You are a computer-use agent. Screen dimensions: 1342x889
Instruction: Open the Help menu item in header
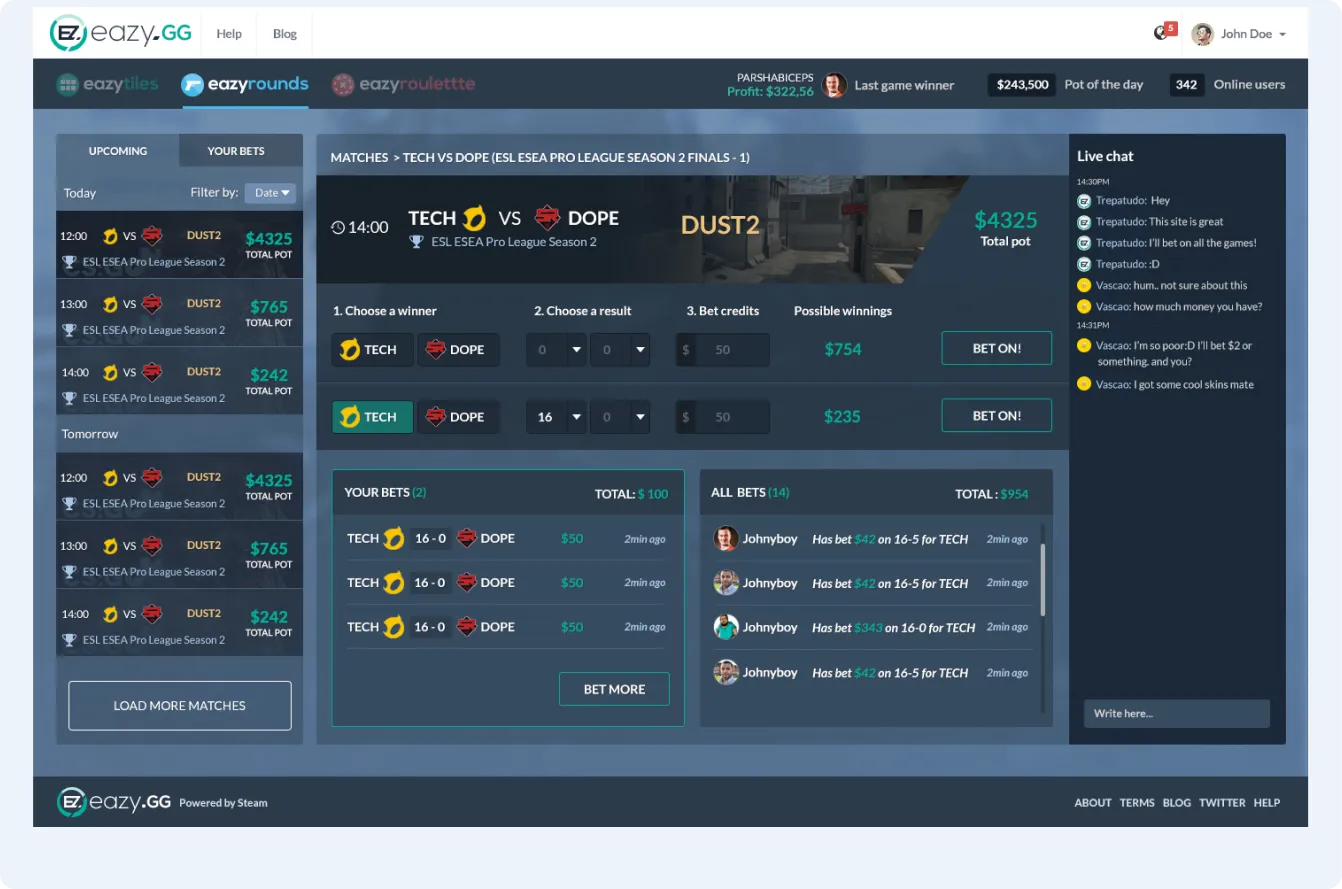coord(229,34)
